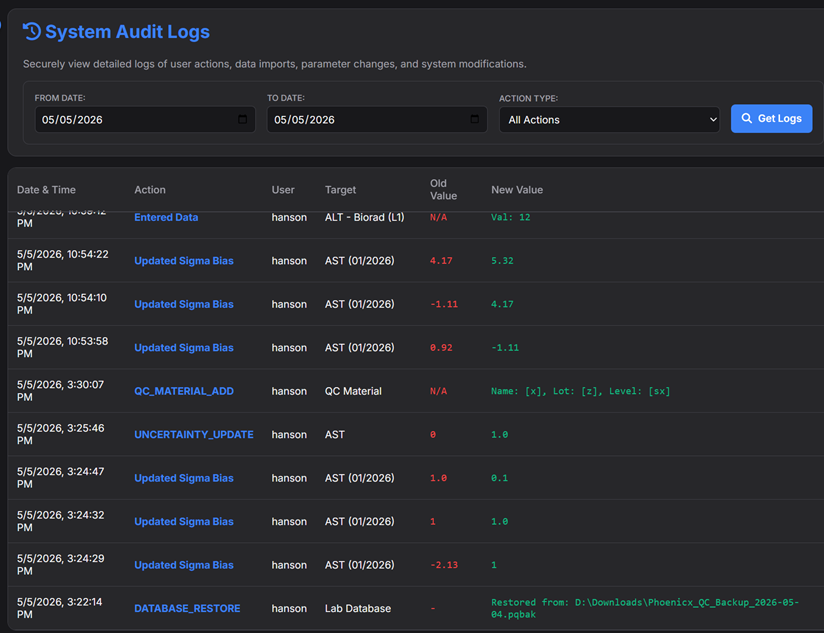Screen dimensions: 824x633
Task: Select Updated Sigma Bias at 10:54:10 PM
Action: click(183, 304)
